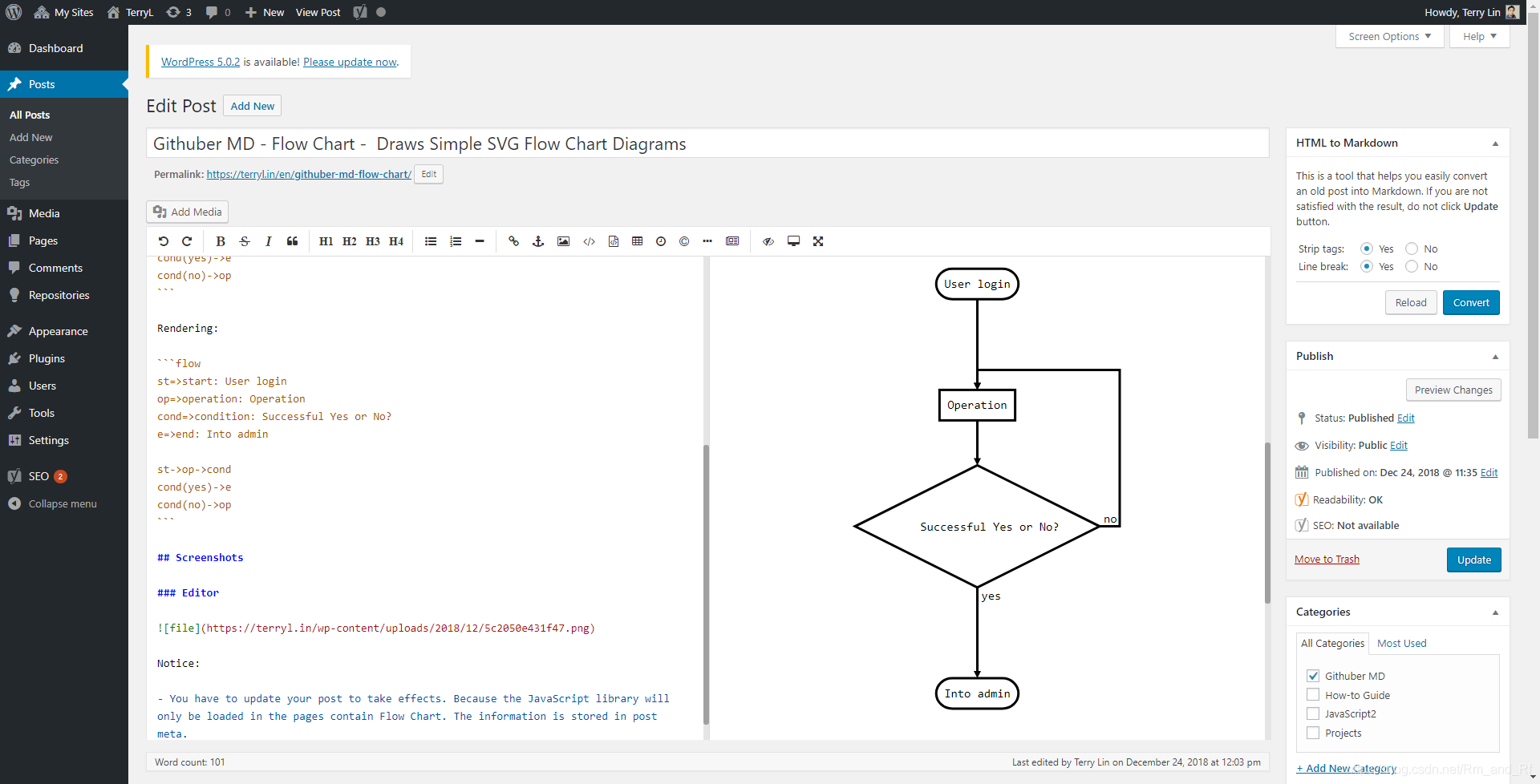Collapse the HTML to Markdown panel
The height and width of the screenshot is (784, 1540).
coord(1495,143)
